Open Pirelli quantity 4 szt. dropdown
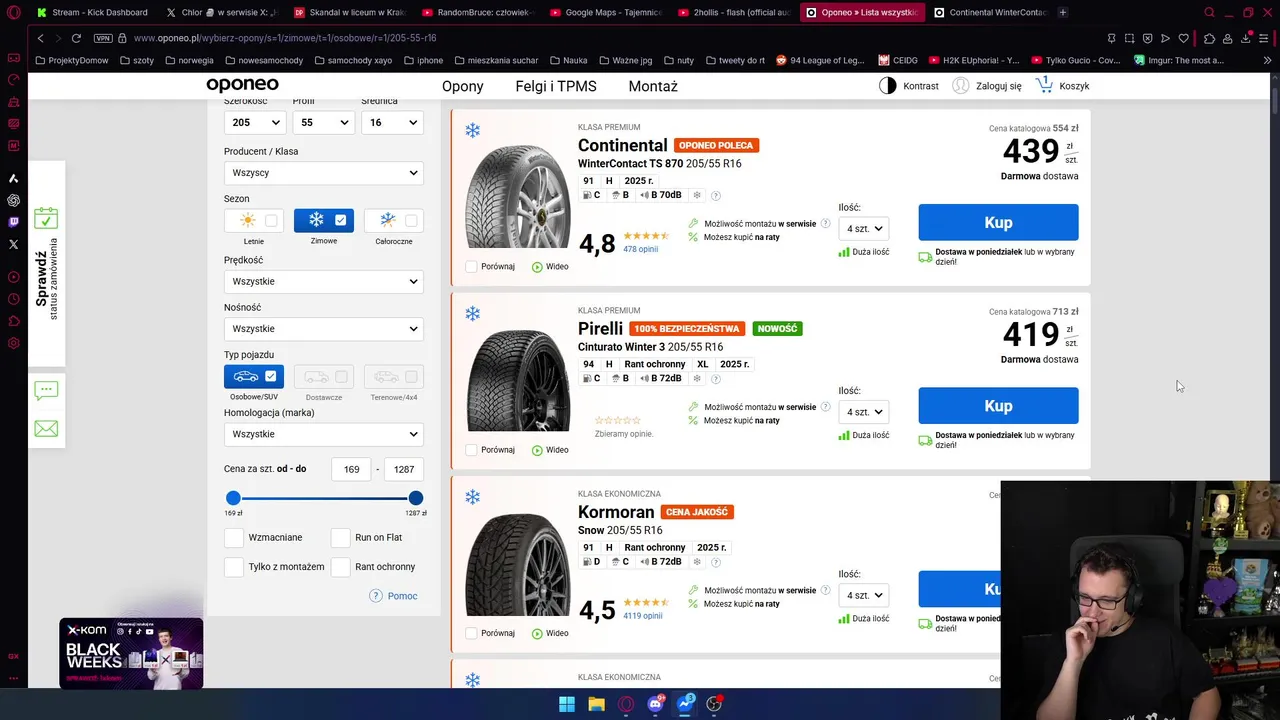 tap(864, 412)
